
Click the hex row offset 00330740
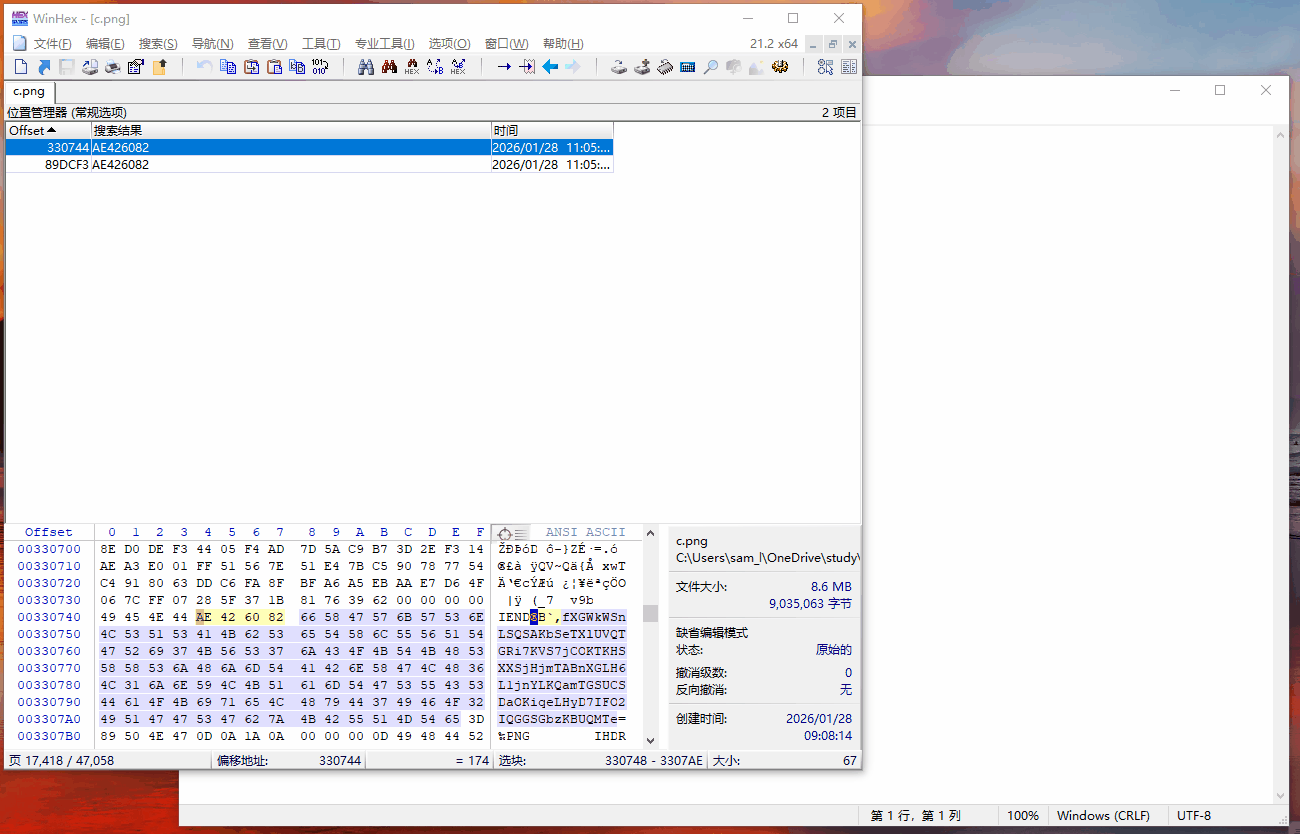pyautogui.click(x=49, y=617)
